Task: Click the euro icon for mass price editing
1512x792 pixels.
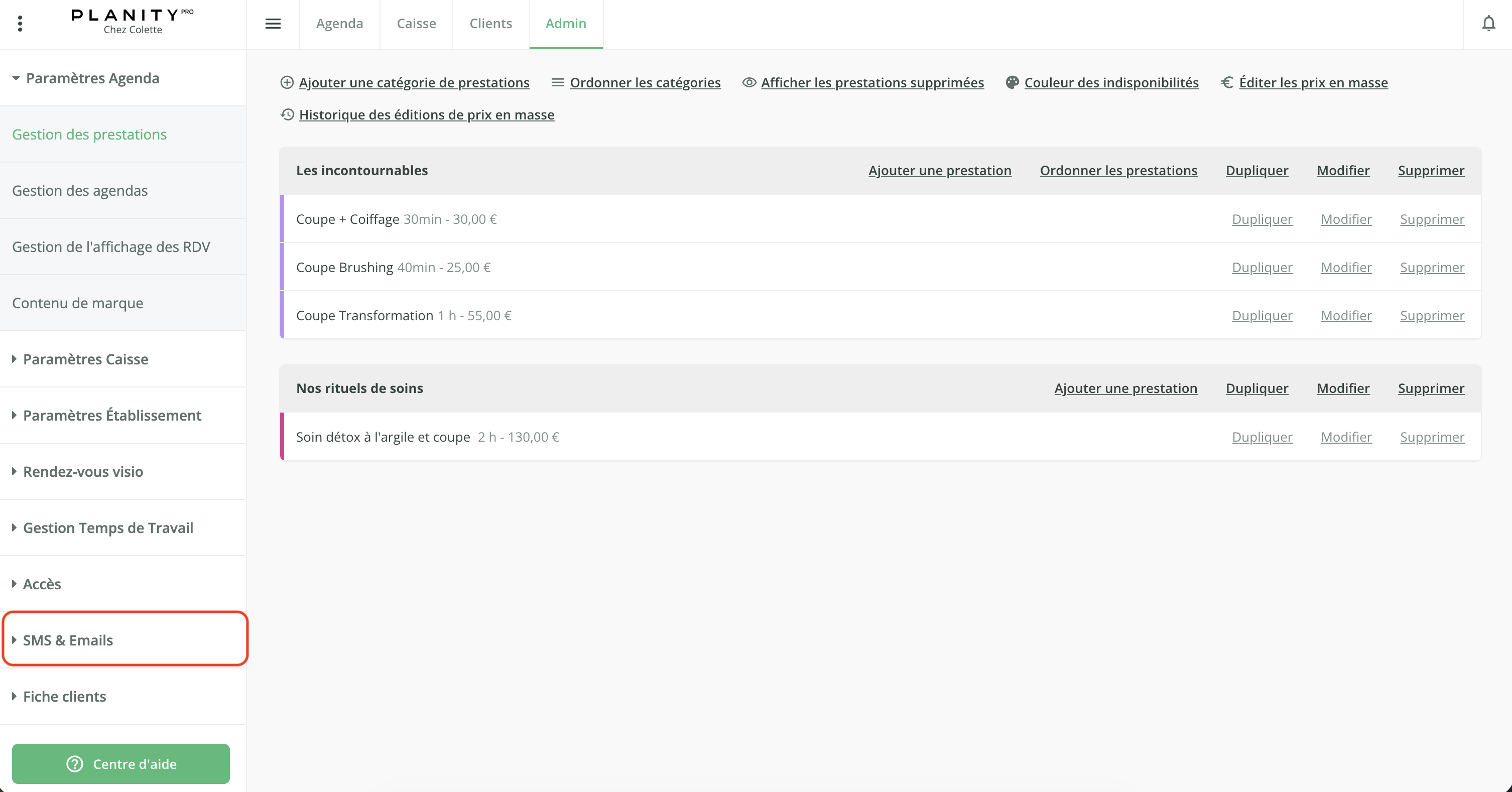Action: pos(1227,83)
